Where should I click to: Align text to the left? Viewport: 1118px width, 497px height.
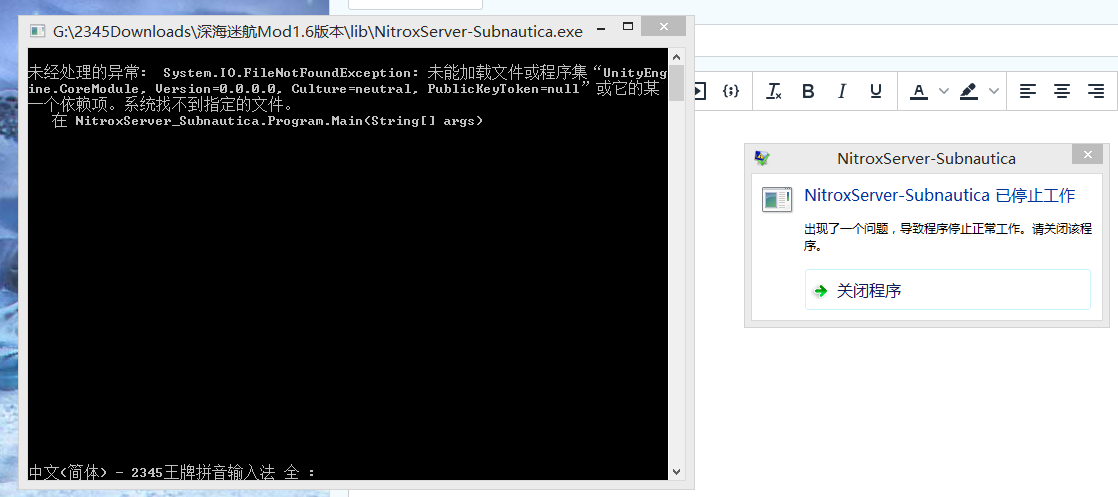point(1027,91)
